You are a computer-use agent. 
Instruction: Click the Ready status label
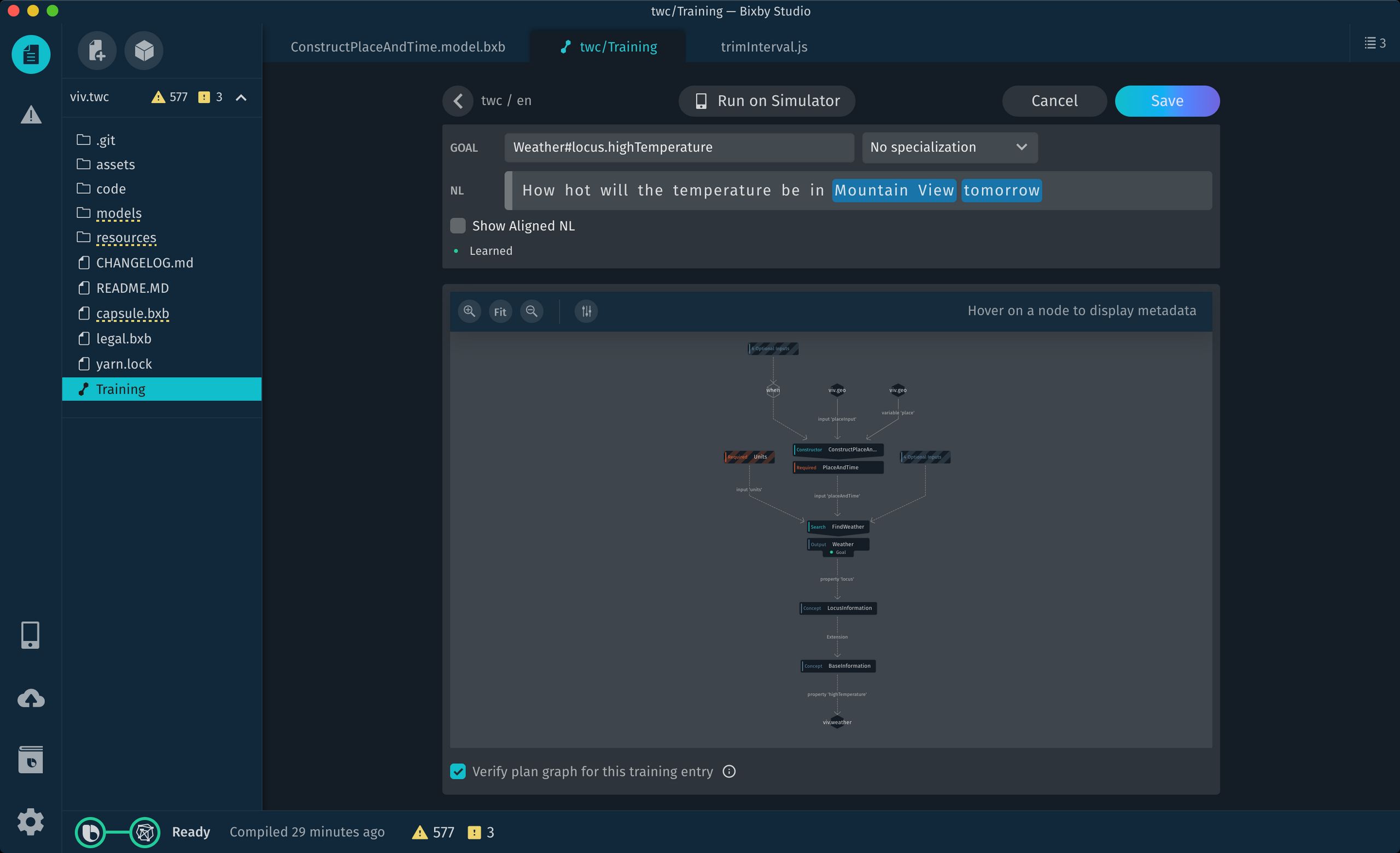coord(191,832)
